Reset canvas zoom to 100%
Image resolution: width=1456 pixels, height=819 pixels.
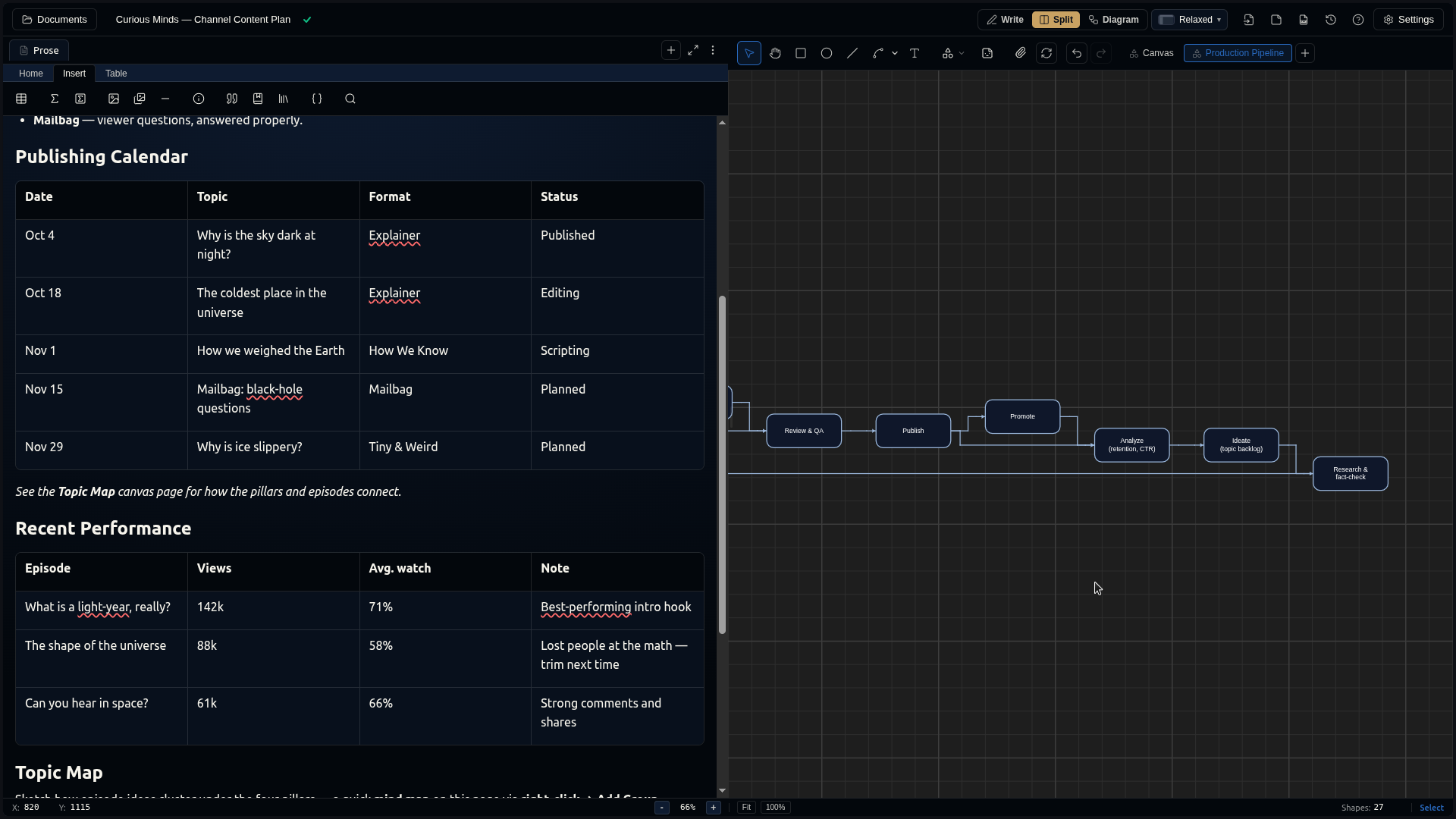775,808
